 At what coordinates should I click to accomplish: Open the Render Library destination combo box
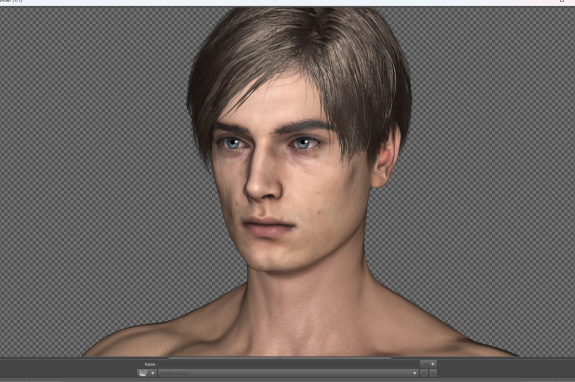tap(289, 373)
